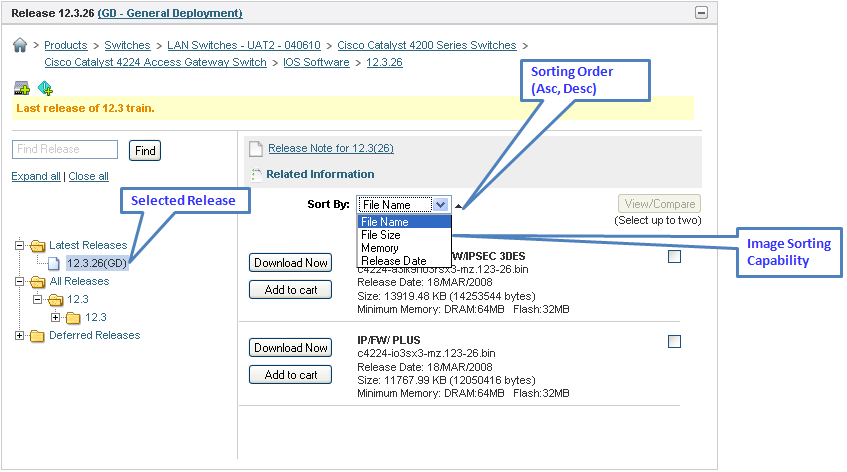Collapse the 12.3 node under All Releases
Screen dimensions: 847x472
click(37, 299)
